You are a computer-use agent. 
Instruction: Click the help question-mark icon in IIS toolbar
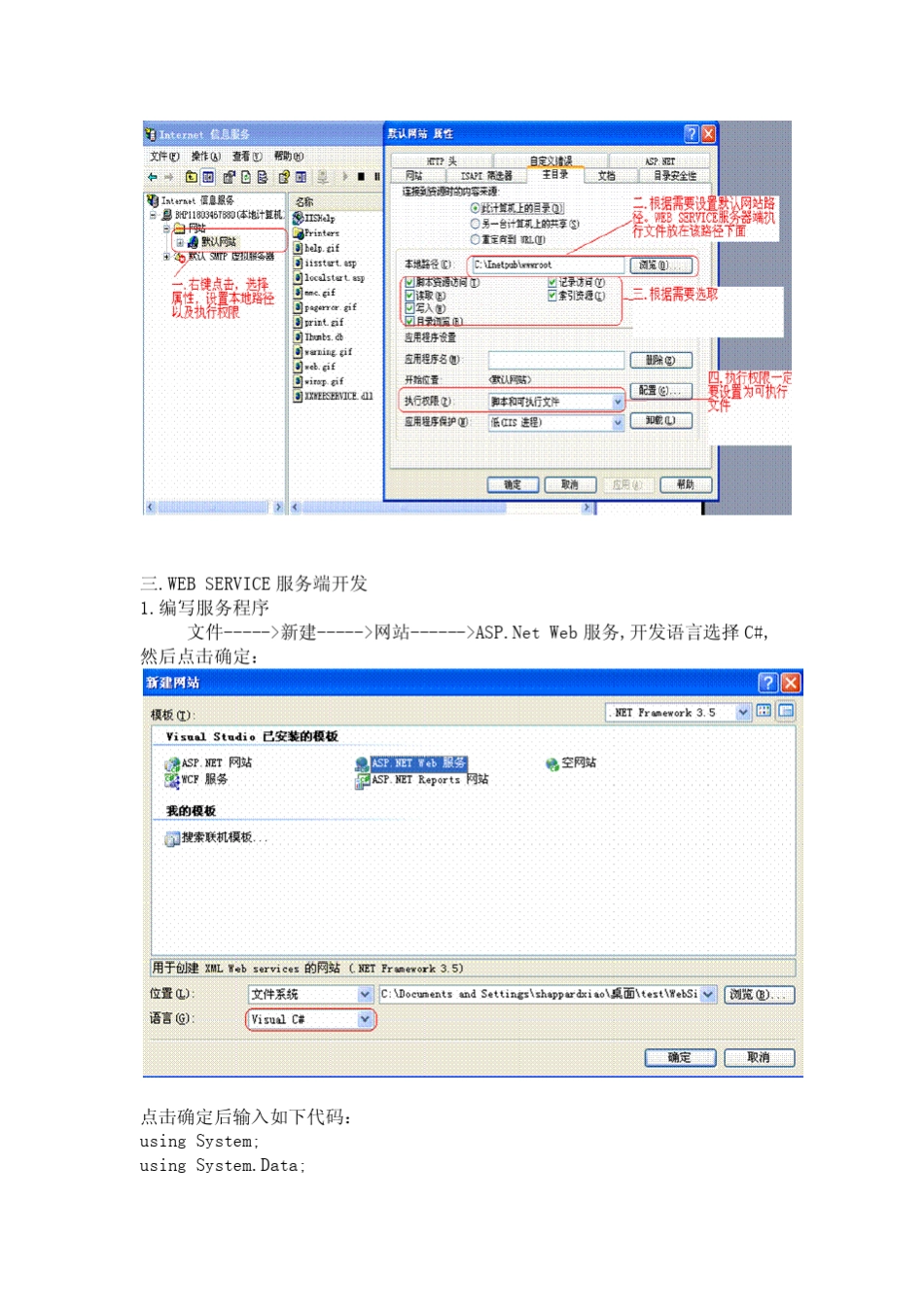point(284,177)
